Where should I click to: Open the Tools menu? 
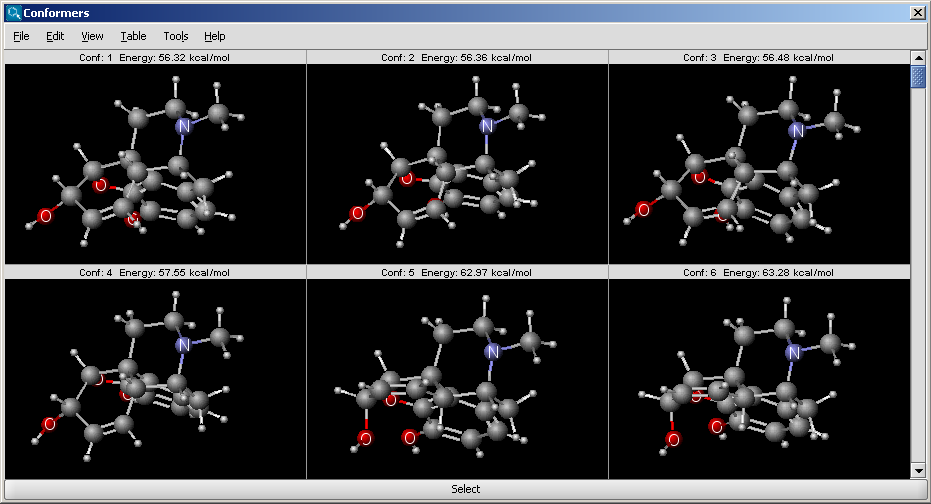(x=175, y=36)
